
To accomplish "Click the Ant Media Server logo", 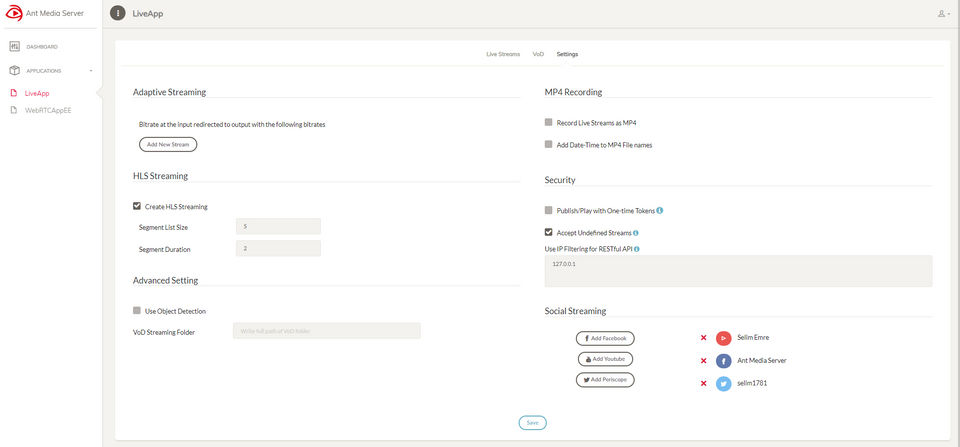I will pos(15,14).
